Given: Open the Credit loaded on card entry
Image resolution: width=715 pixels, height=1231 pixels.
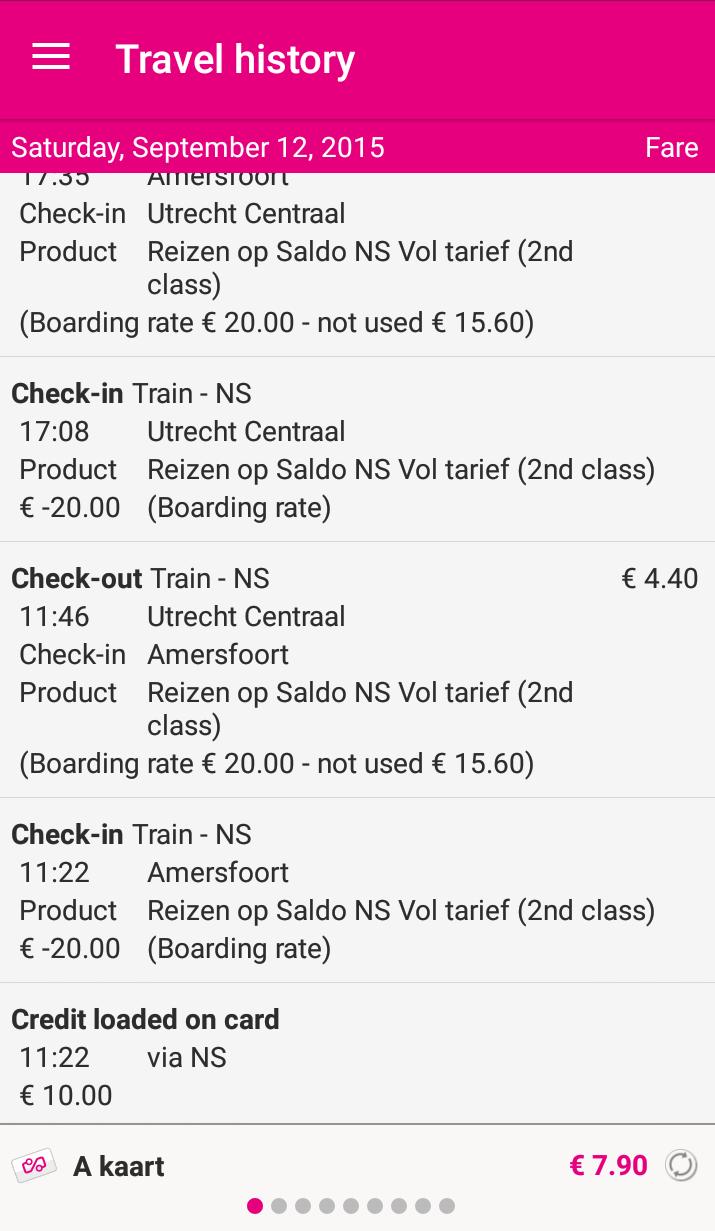Looking at the screenshot, I should [357, 1055].
